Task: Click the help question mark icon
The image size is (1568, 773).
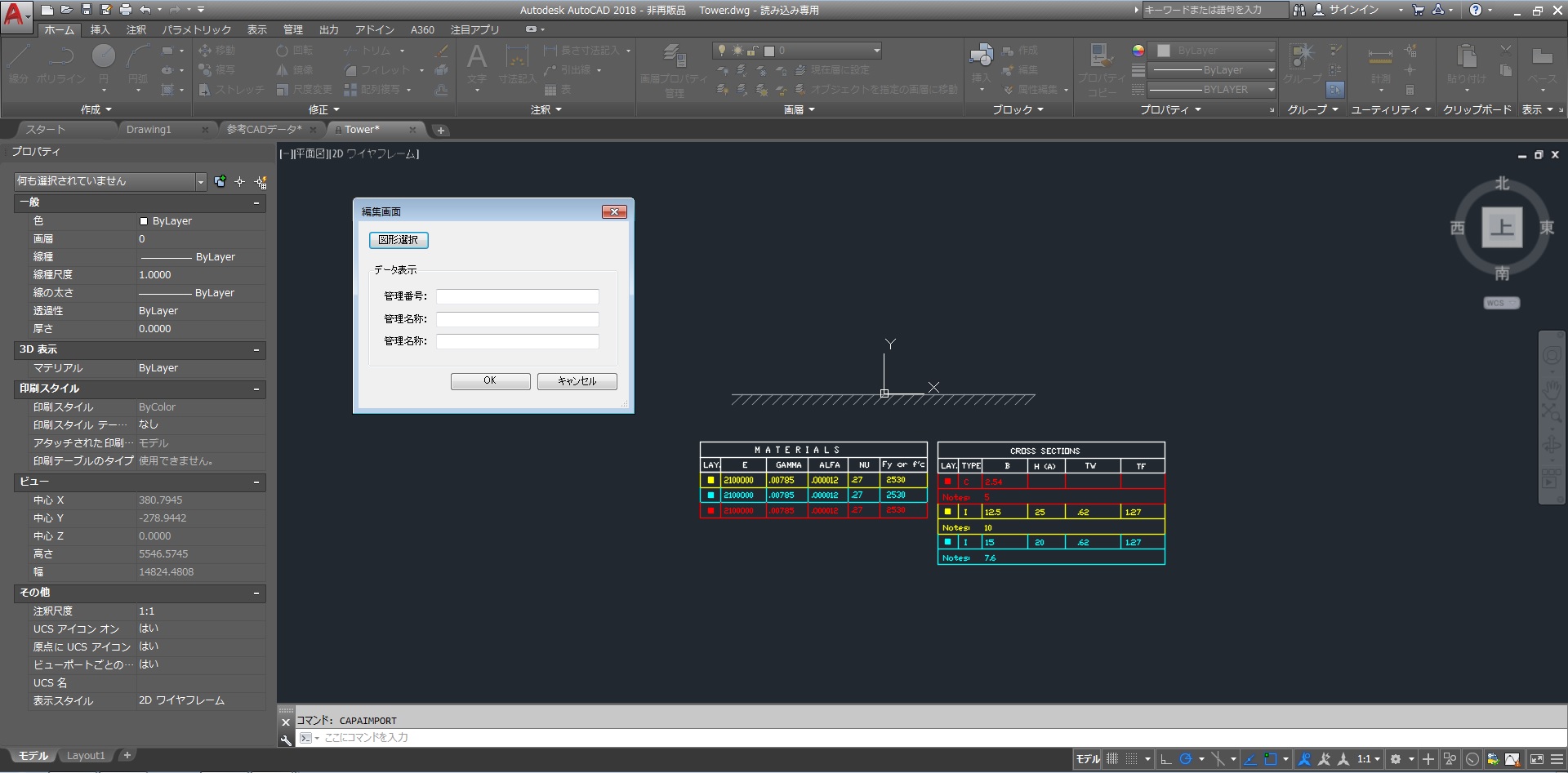Action: point(1475,10)
